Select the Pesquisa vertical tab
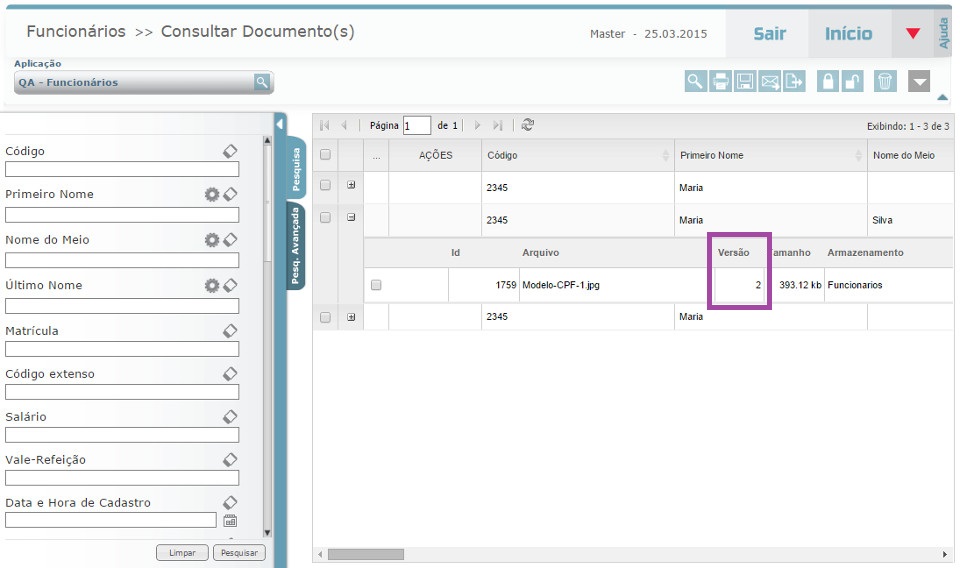The image size is (960, 568). (296, 170)
